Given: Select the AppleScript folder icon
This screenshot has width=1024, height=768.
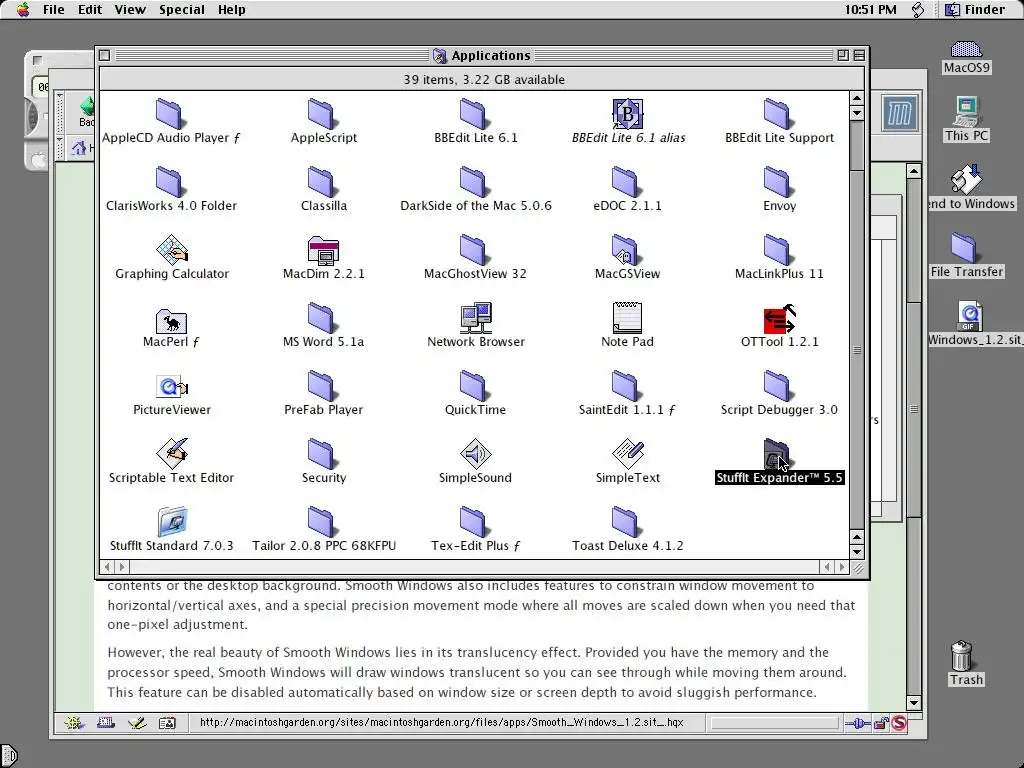Looking at the screenshot, I should [x=321, y=114].
